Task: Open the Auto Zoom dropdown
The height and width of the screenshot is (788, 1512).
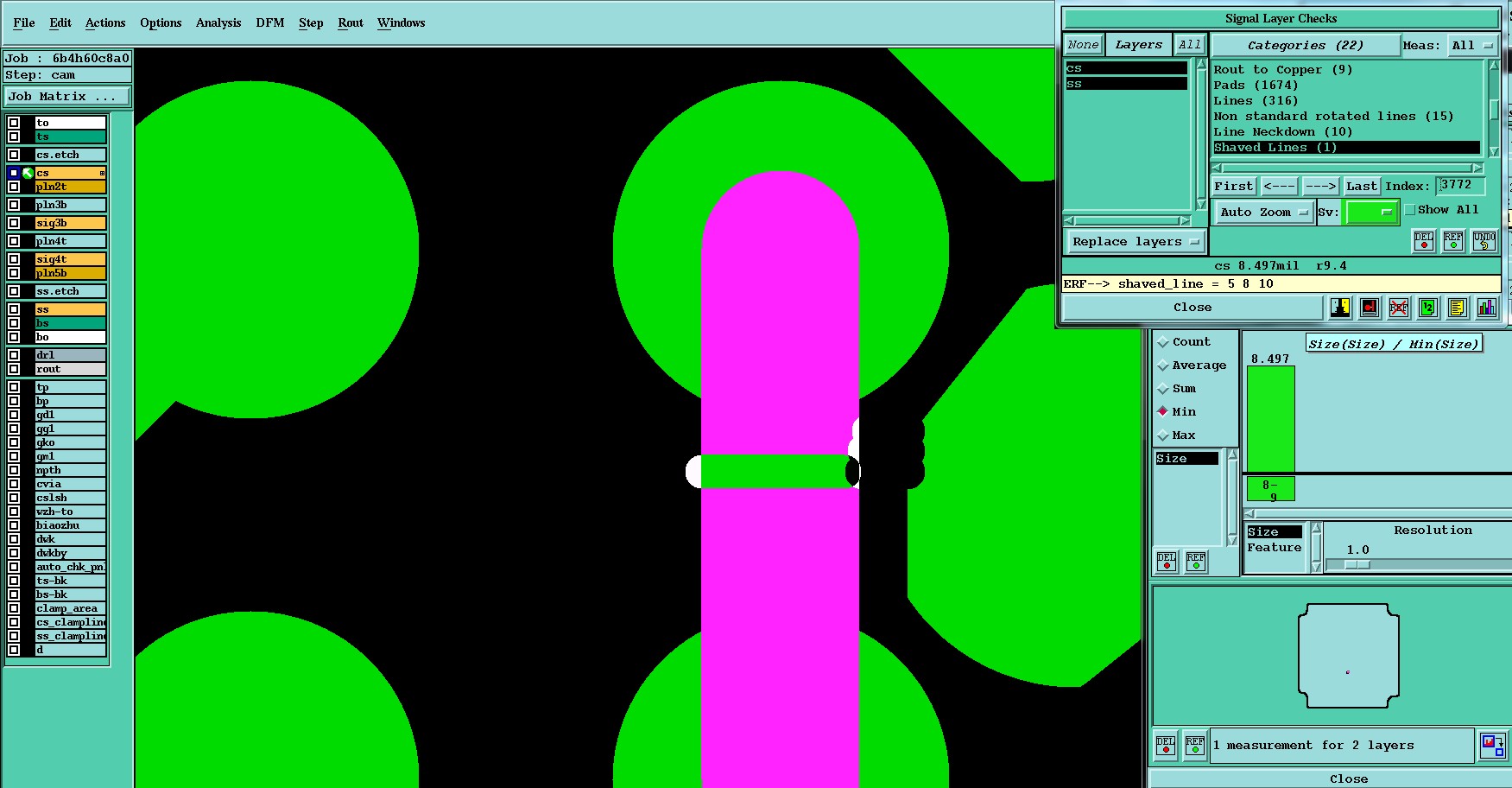Action: pos(1263,212)
